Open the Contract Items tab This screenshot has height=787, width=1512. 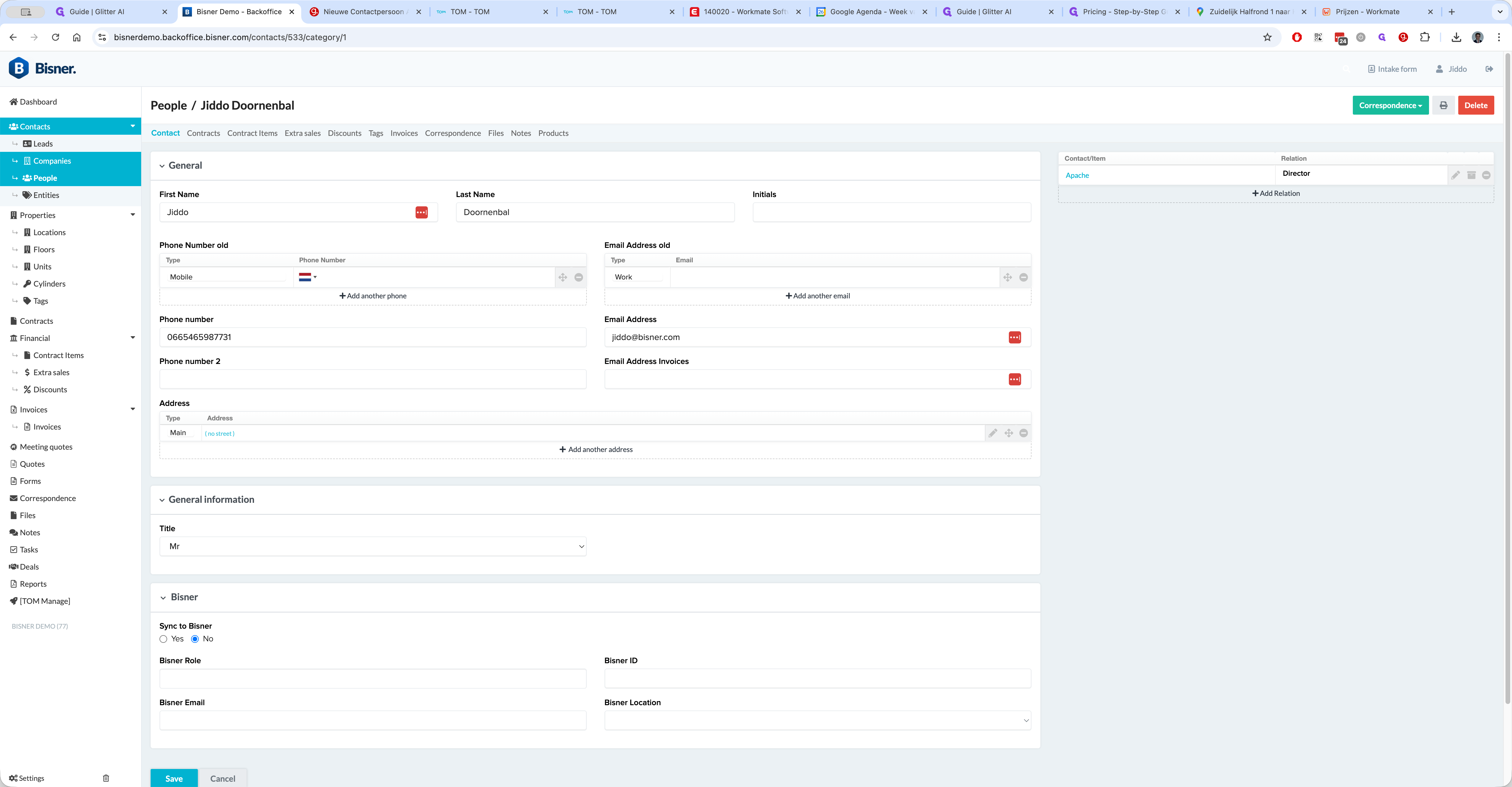252,133
